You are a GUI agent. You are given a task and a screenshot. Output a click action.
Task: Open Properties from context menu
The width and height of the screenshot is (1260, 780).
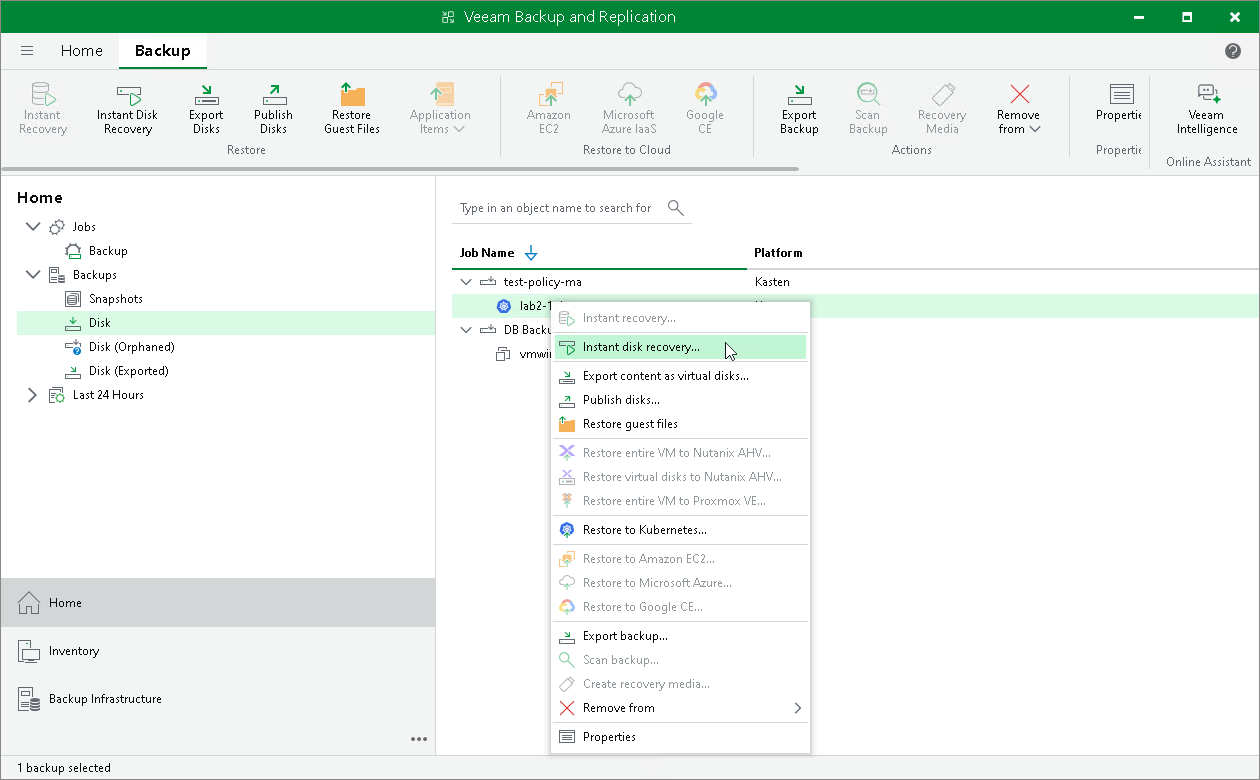tap(680, 737)
